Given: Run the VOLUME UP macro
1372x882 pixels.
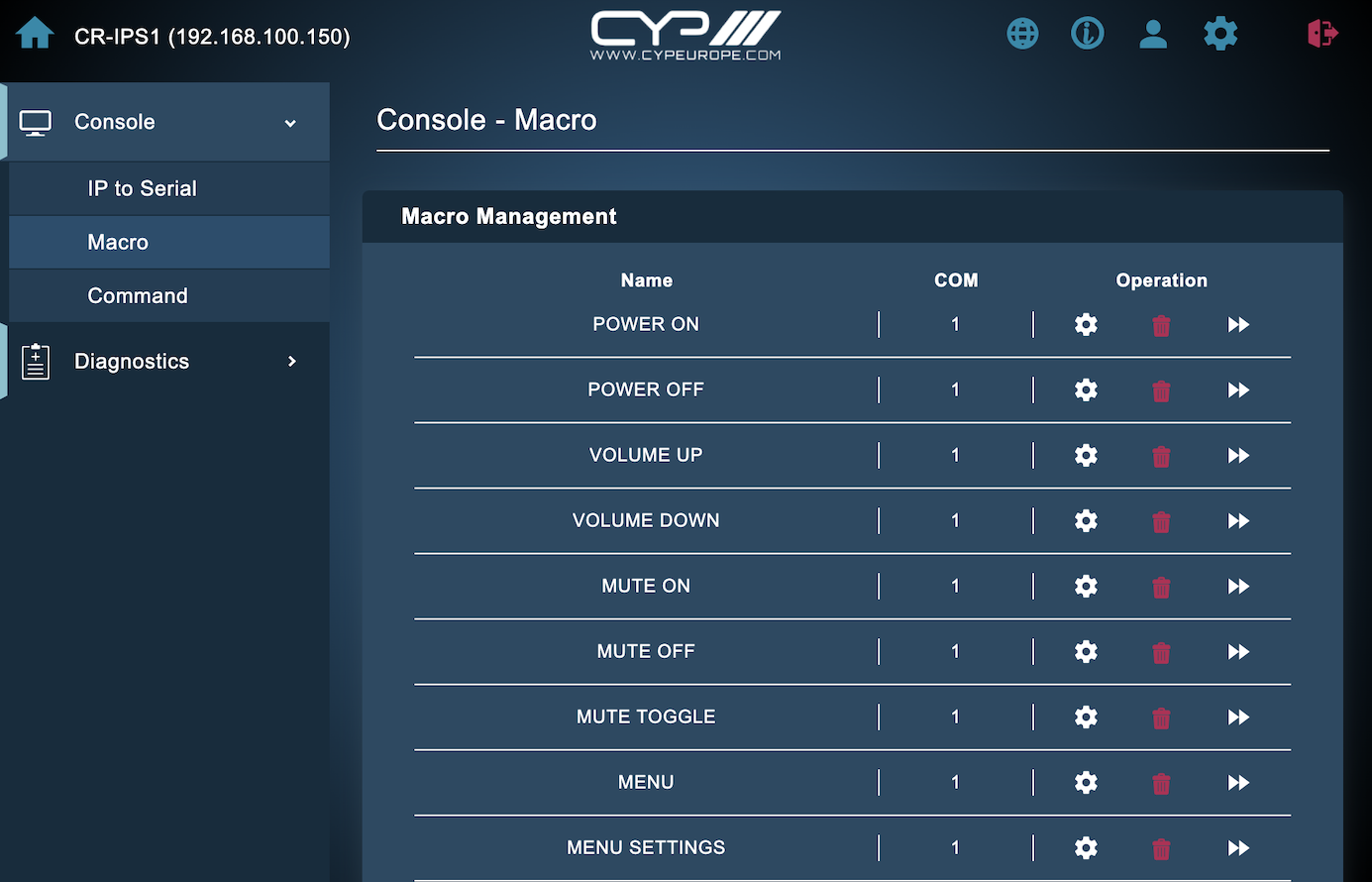Looking at the screenshot, I should pos(1238,456).
